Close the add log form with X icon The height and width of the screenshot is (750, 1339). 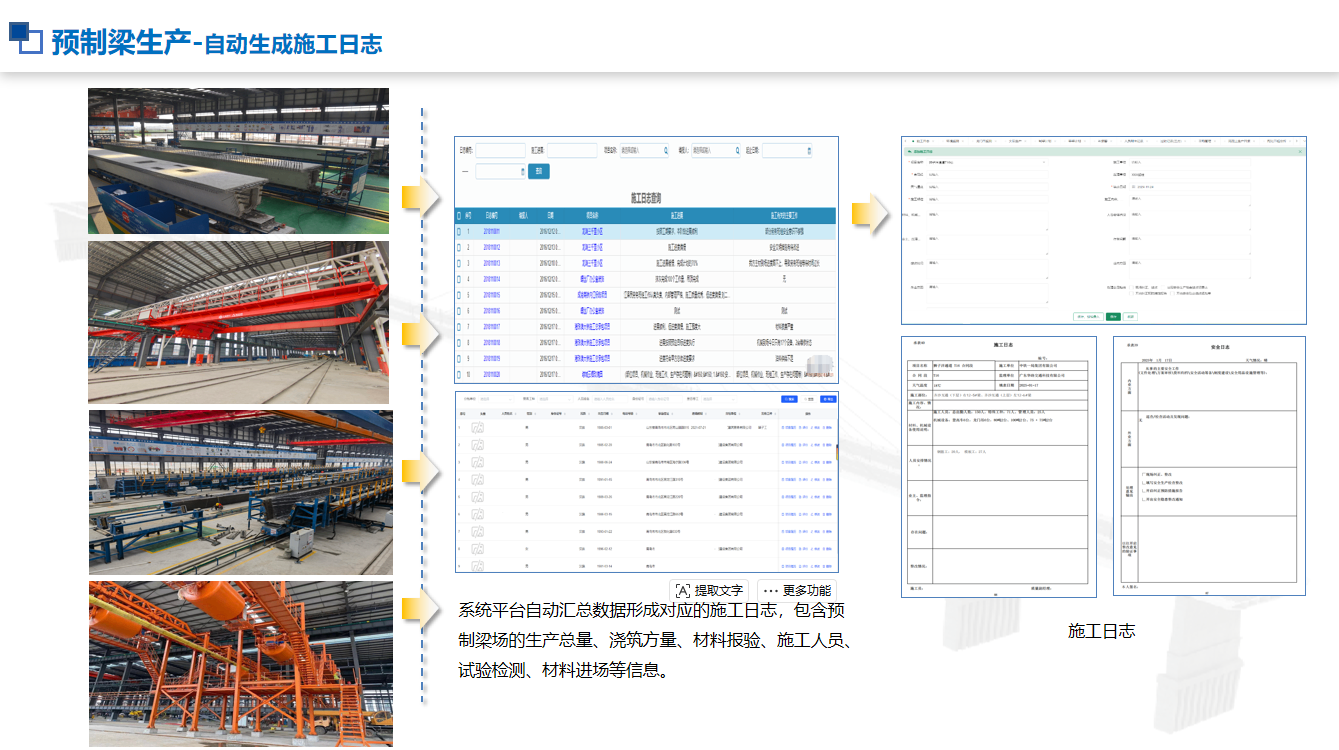click(x=1300, y=151)
